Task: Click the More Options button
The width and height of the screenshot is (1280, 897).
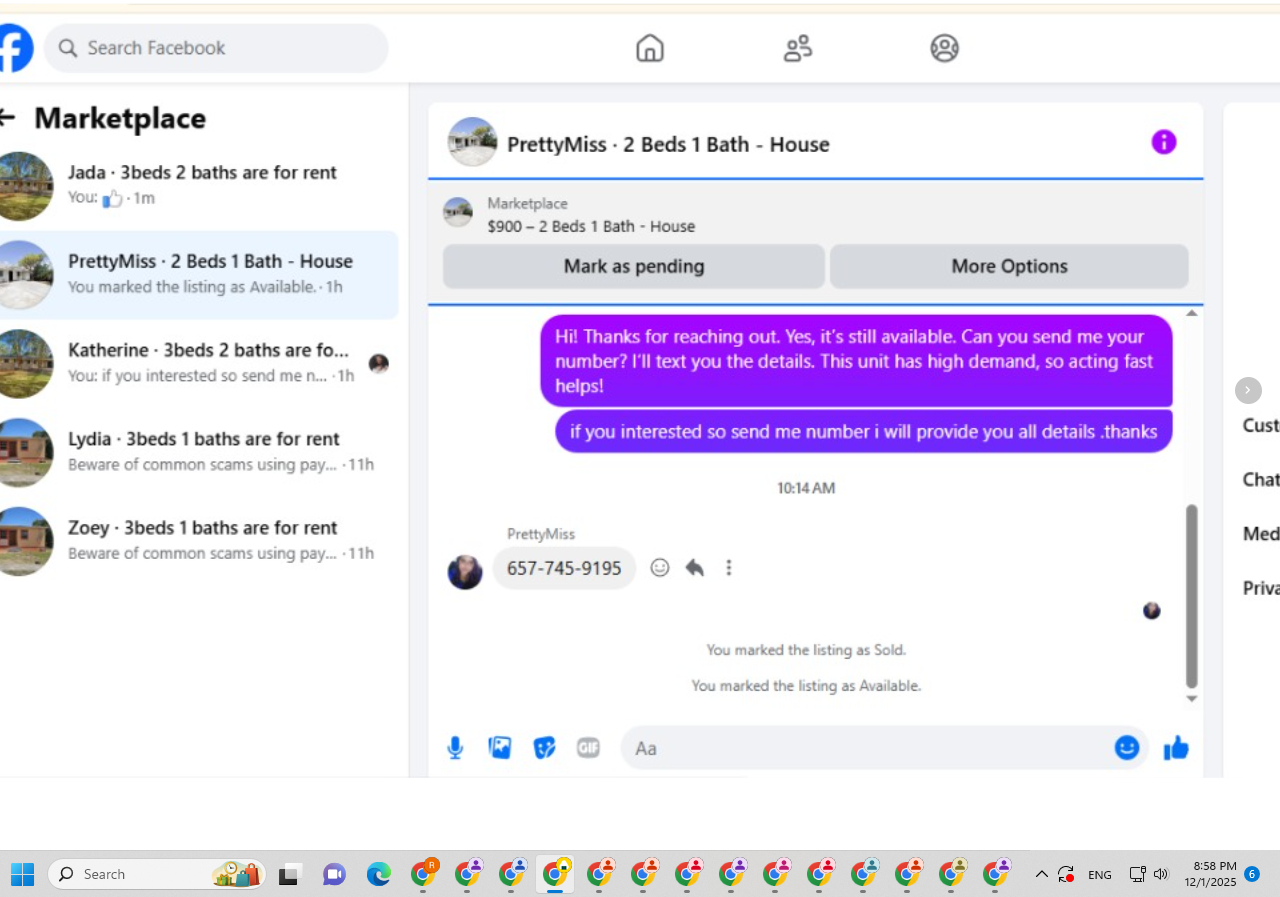Action: pos(1009,267)
